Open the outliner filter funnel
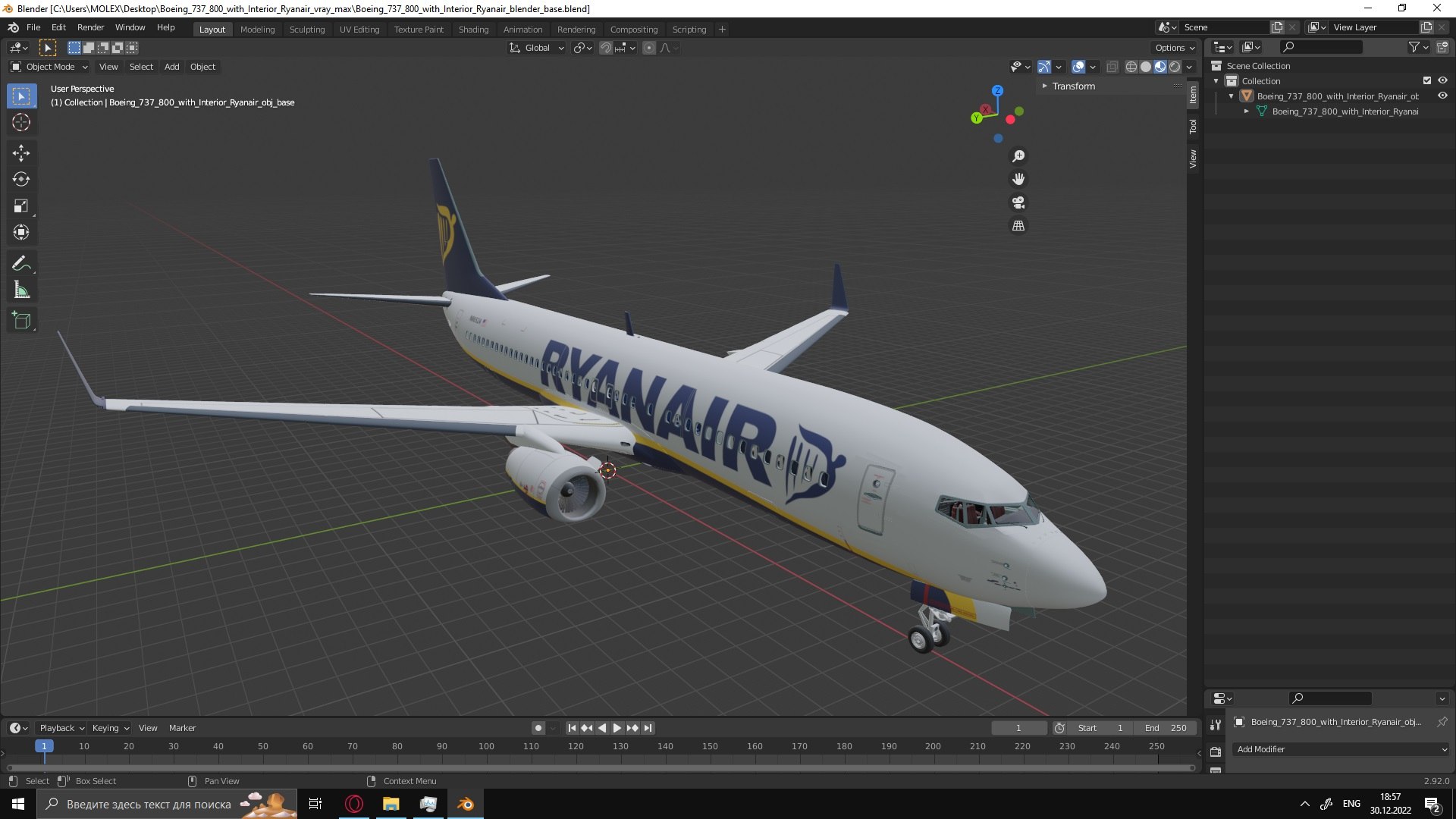Viewport: 1456px width, 819px height. 1414,47
